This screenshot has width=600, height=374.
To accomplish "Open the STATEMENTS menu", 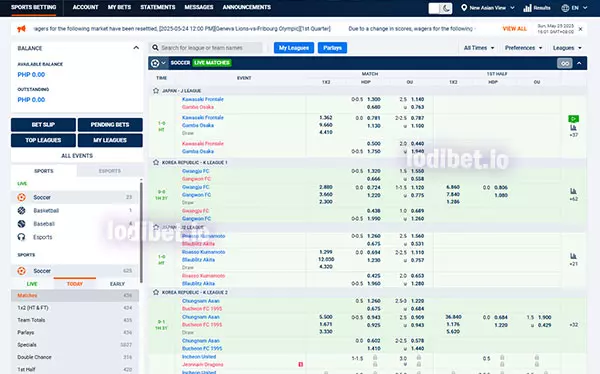I will 158,7.
